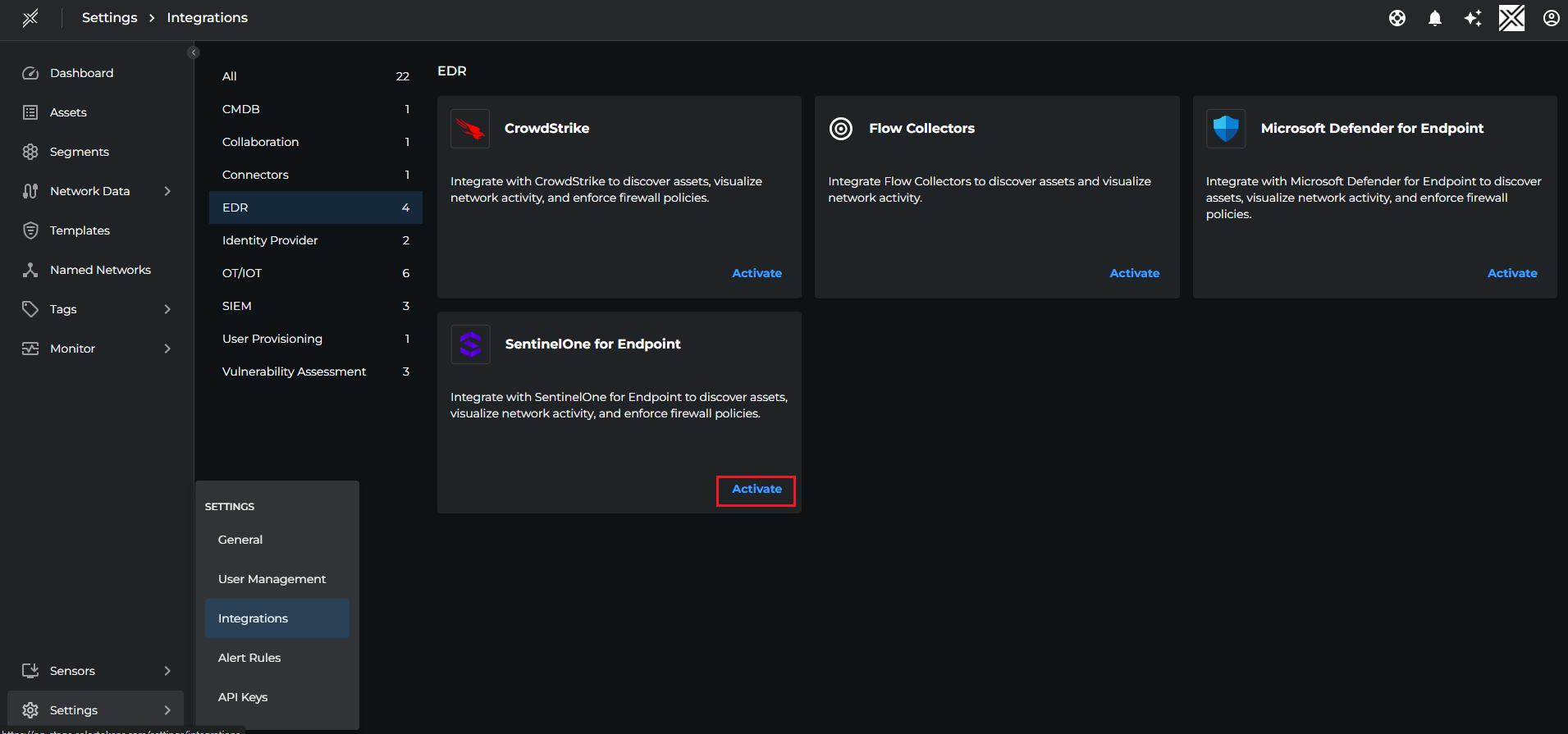Activate the CrowdStrike integration
Screen dimensions: 1568x734
(757, 273)
